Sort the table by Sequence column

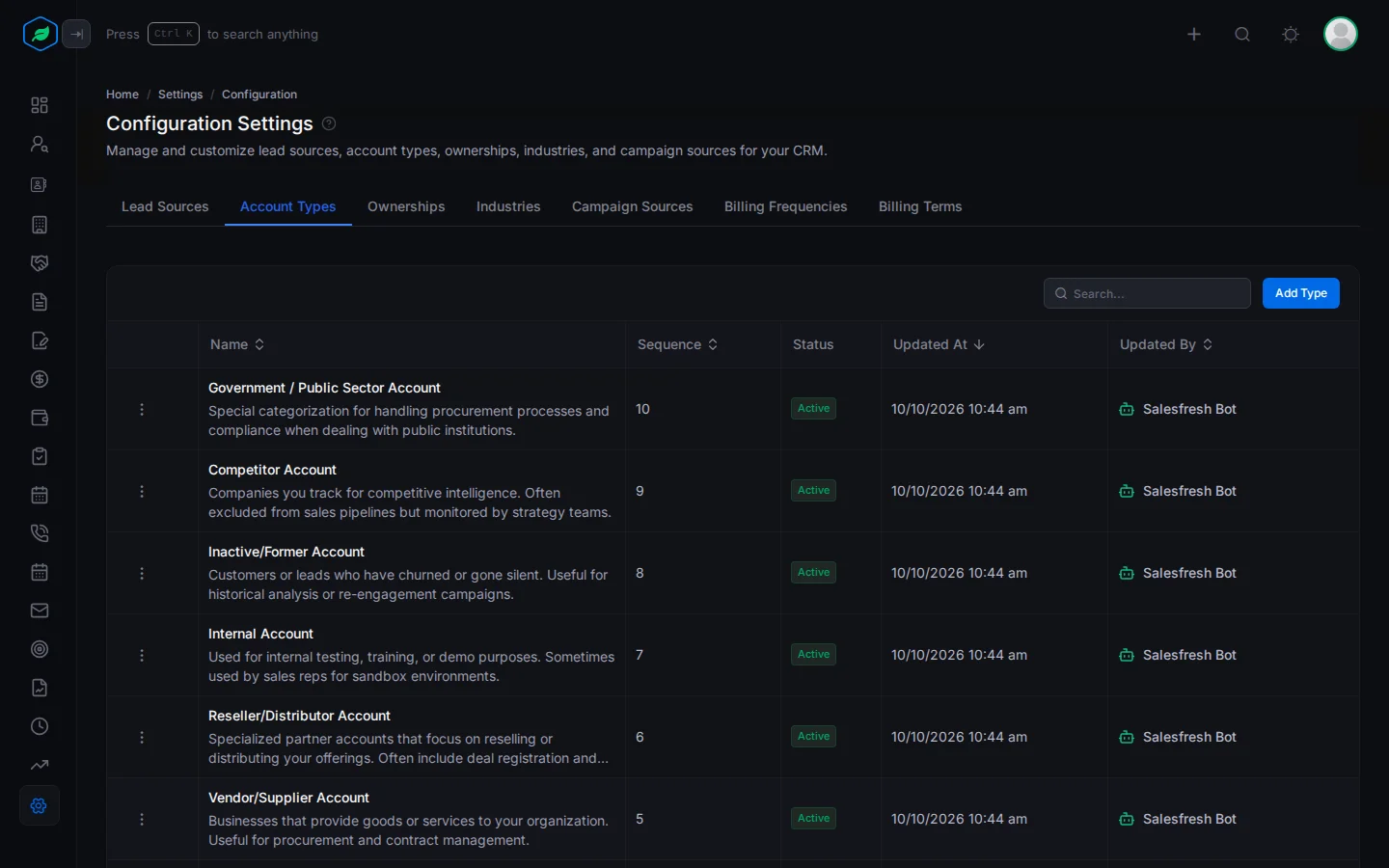click(678, 344)
